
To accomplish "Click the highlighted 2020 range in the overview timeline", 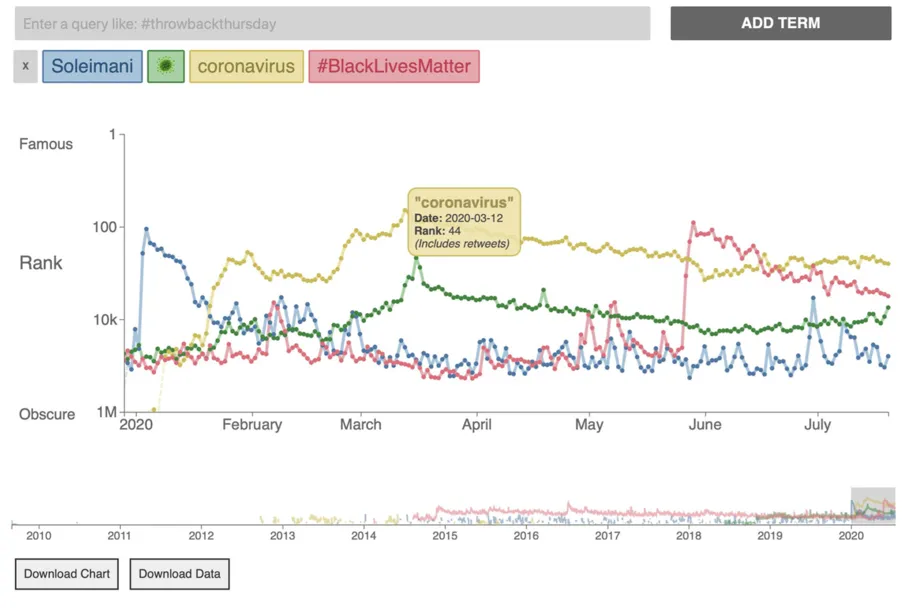I will point(872,506).
